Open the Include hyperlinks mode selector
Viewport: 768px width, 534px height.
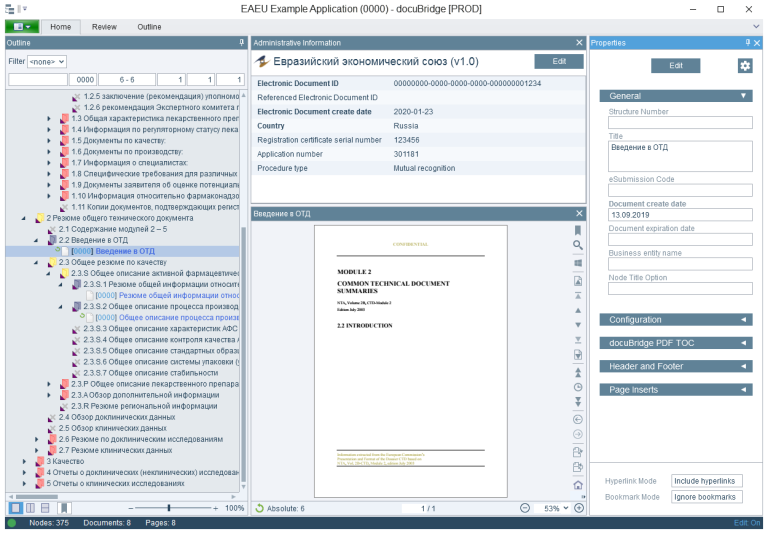[706, 481]
